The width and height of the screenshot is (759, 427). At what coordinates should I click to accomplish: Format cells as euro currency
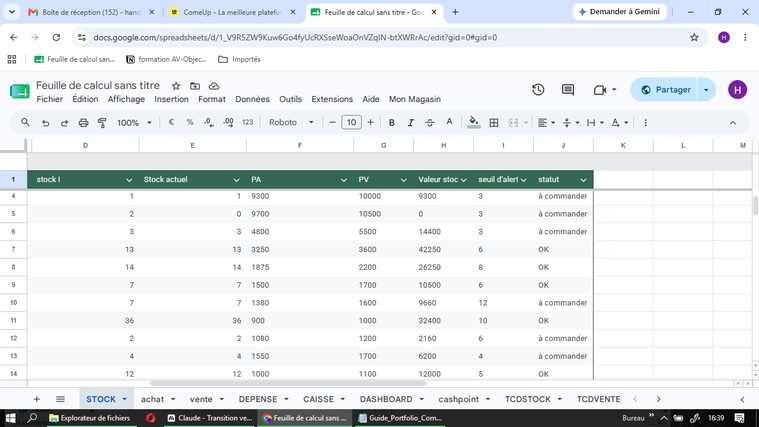click(171, 122)
